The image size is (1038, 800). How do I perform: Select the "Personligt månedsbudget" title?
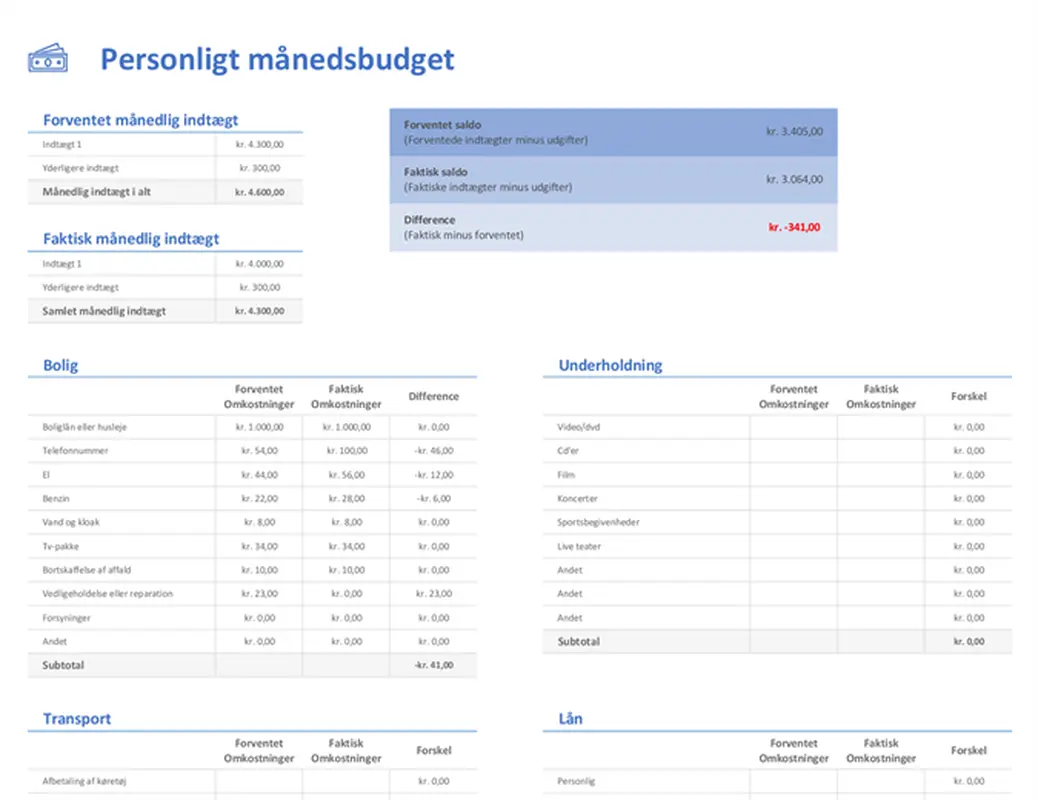[x=277, y=60]
